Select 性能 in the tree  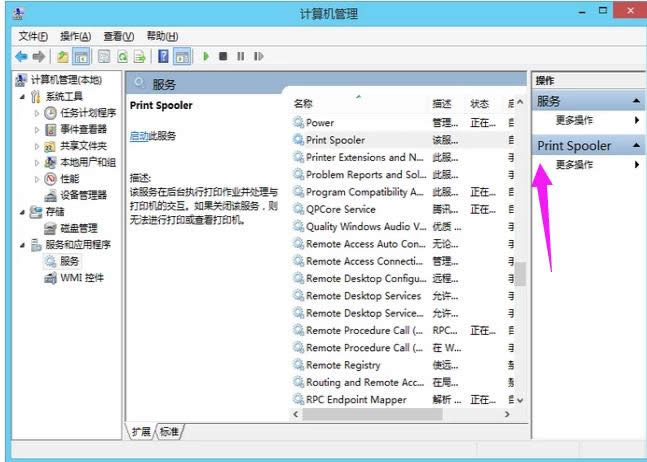69,179
